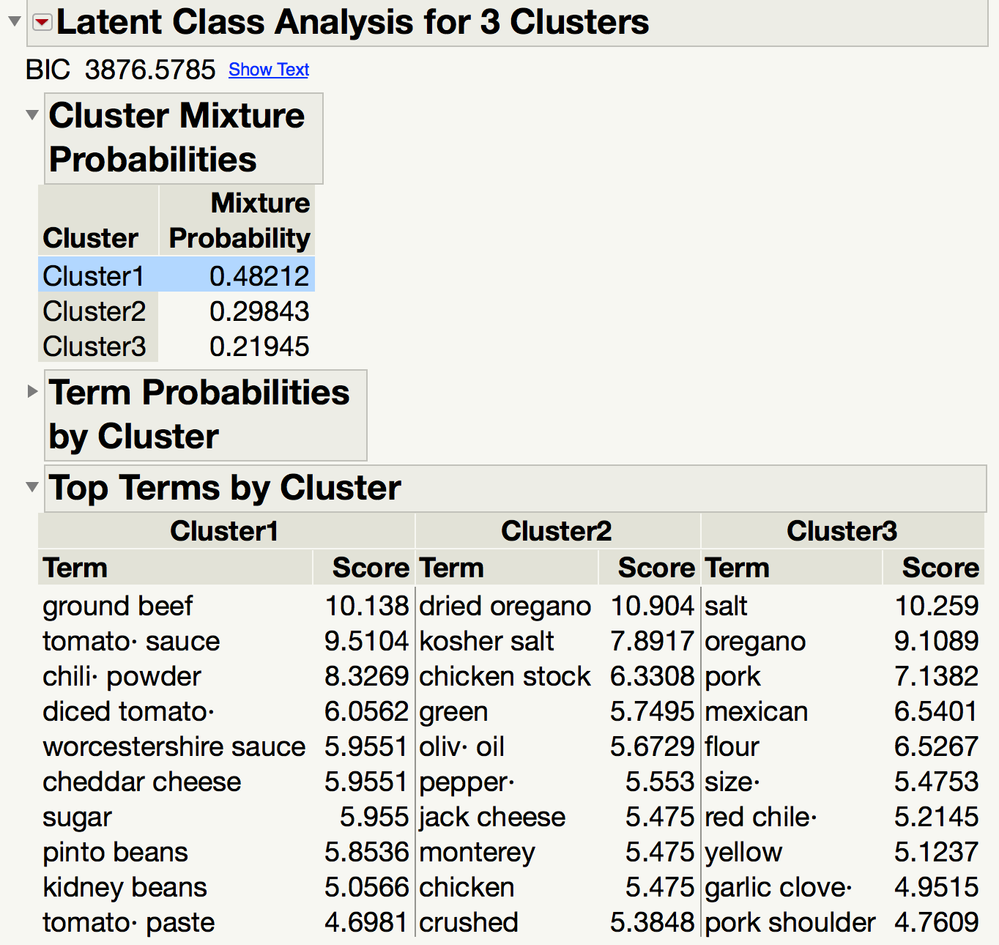Select the Cluster2 row in mixture table
Viewport: 999px width, 945px height.
pos(176,311)
